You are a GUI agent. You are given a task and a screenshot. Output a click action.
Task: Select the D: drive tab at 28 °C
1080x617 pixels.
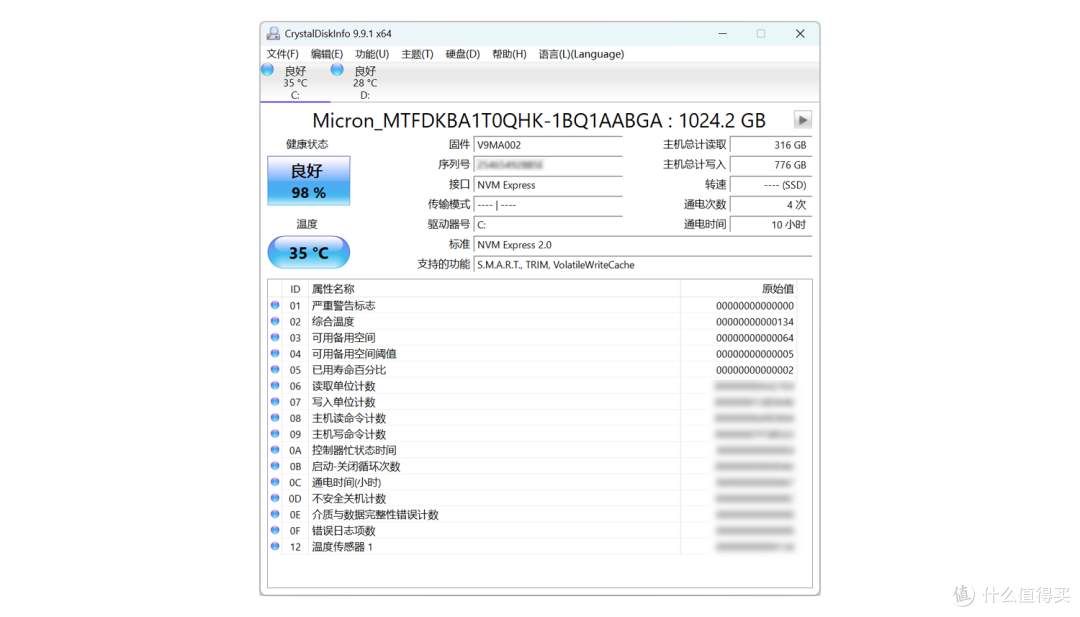[x=364, y=83]
